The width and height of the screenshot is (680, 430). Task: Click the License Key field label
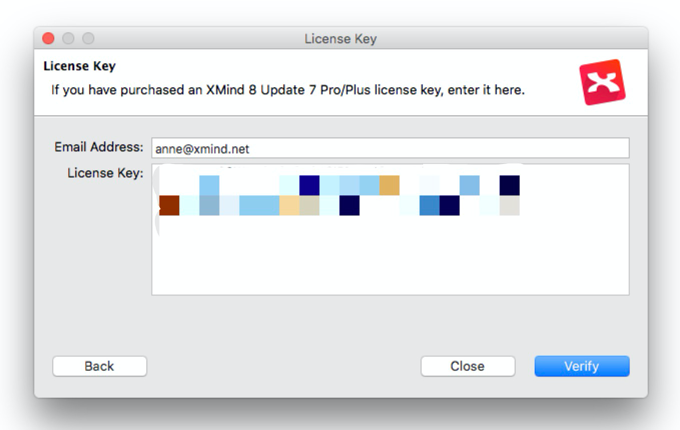[105, 173]
